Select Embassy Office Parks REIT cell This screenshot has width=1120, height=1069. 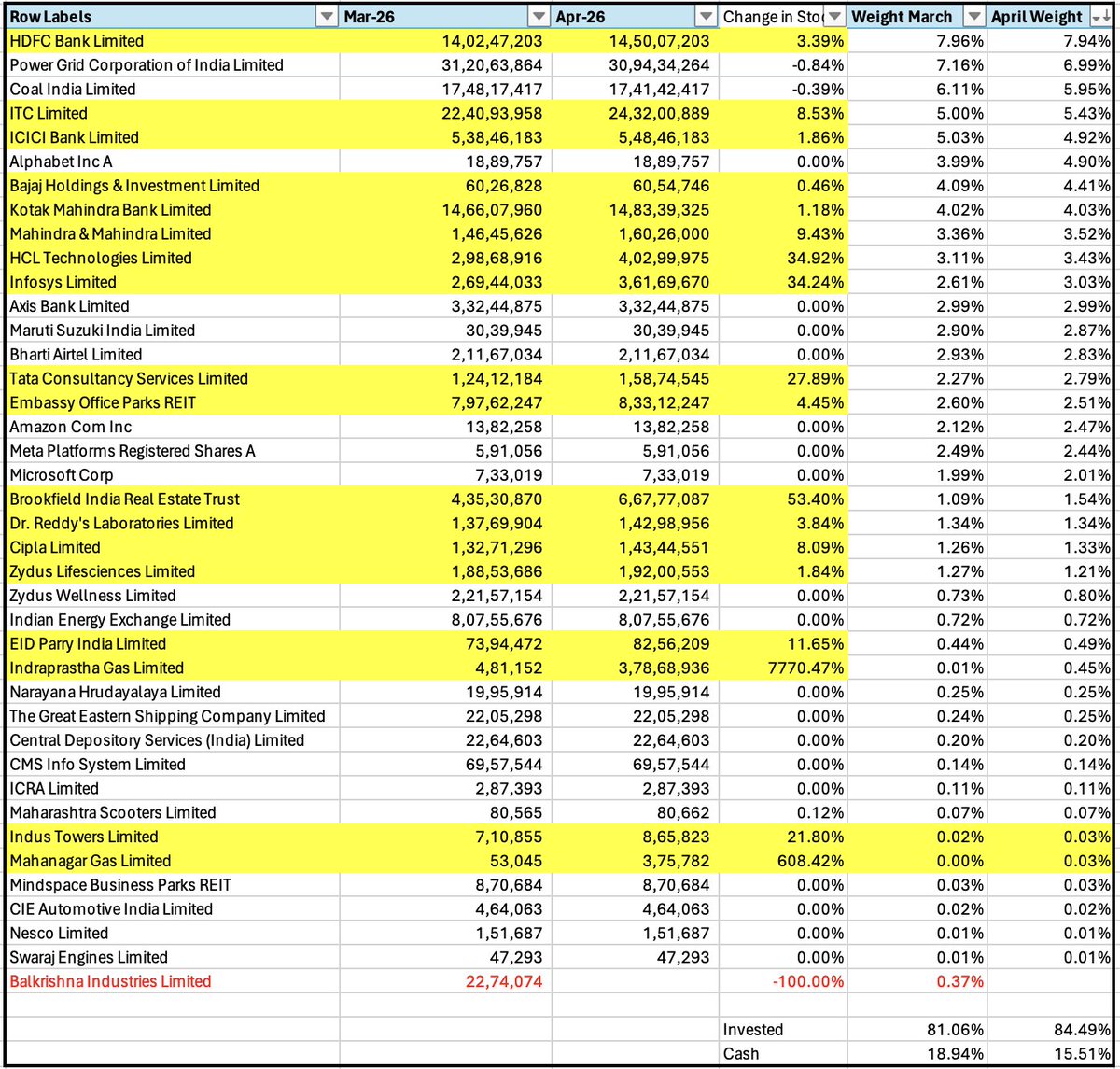point(173,402)
